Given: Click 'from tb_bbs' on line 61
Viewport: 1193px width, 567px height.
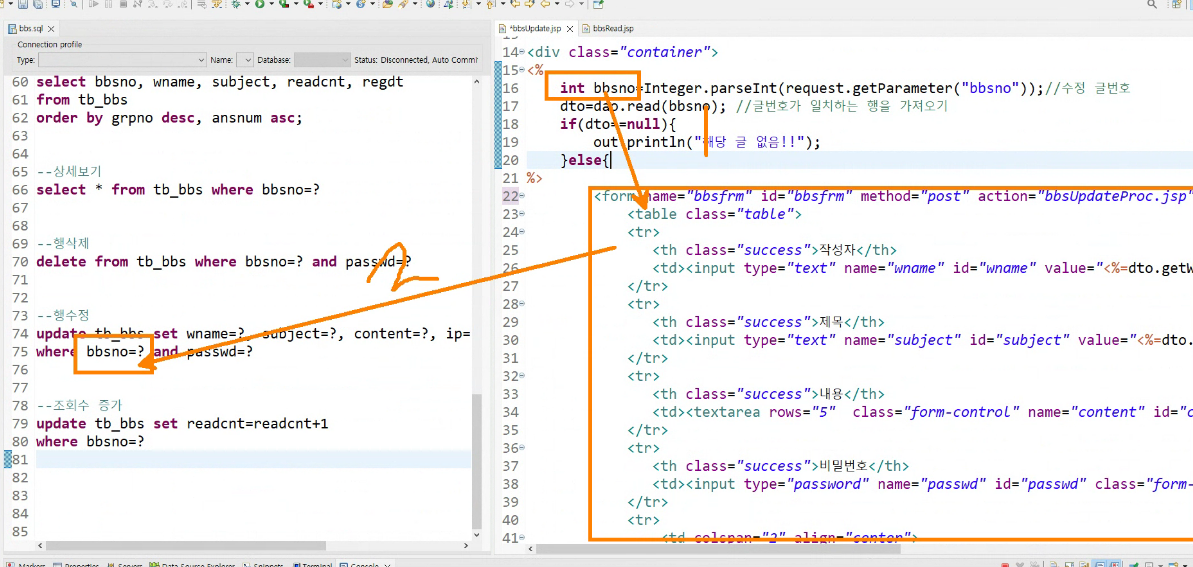Looking at the screenshot, I should 81,100.
